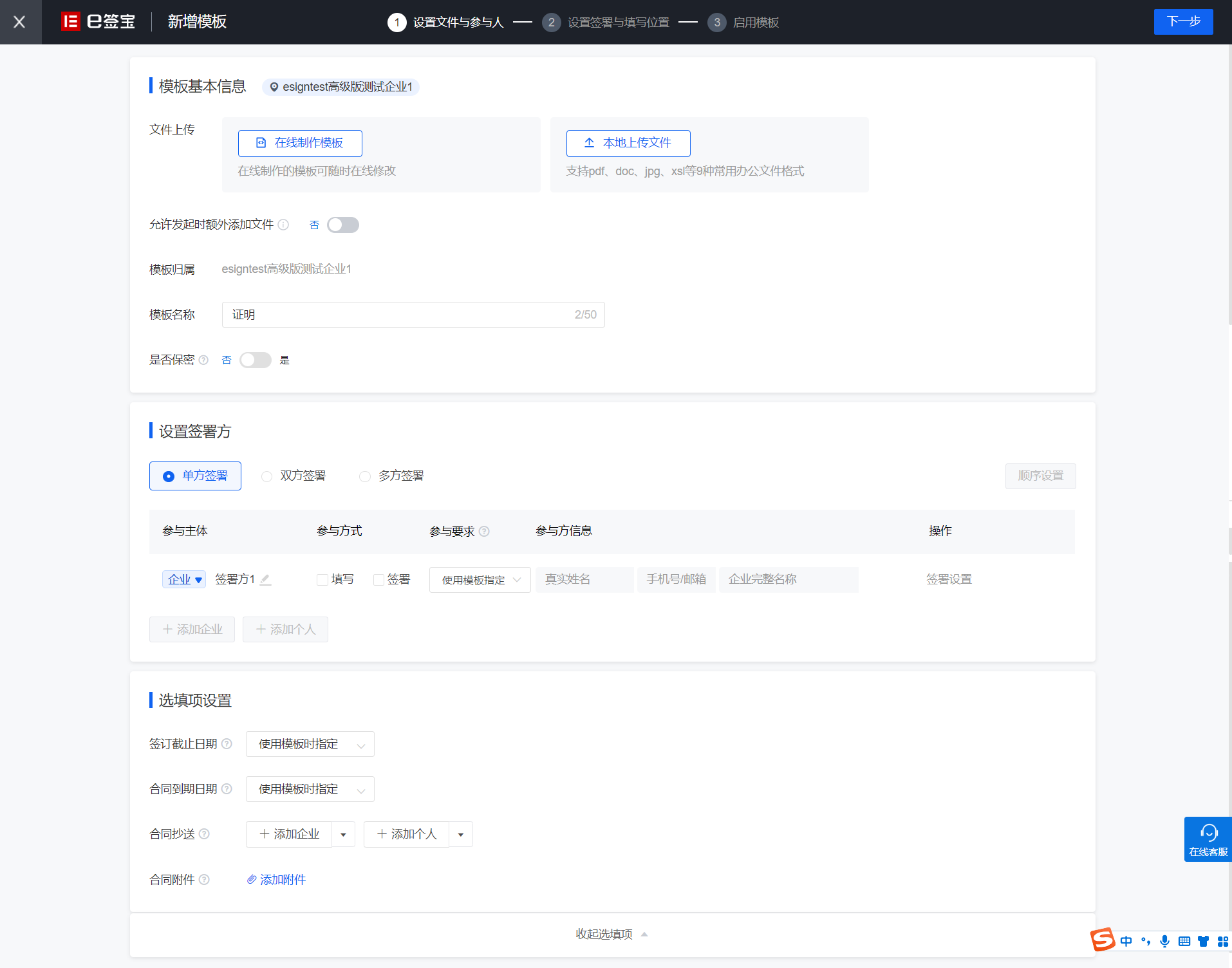The image size is (1232, 968).
Task: Click 添加企业 in 合同抄送 row
Action: pos(289,834)
